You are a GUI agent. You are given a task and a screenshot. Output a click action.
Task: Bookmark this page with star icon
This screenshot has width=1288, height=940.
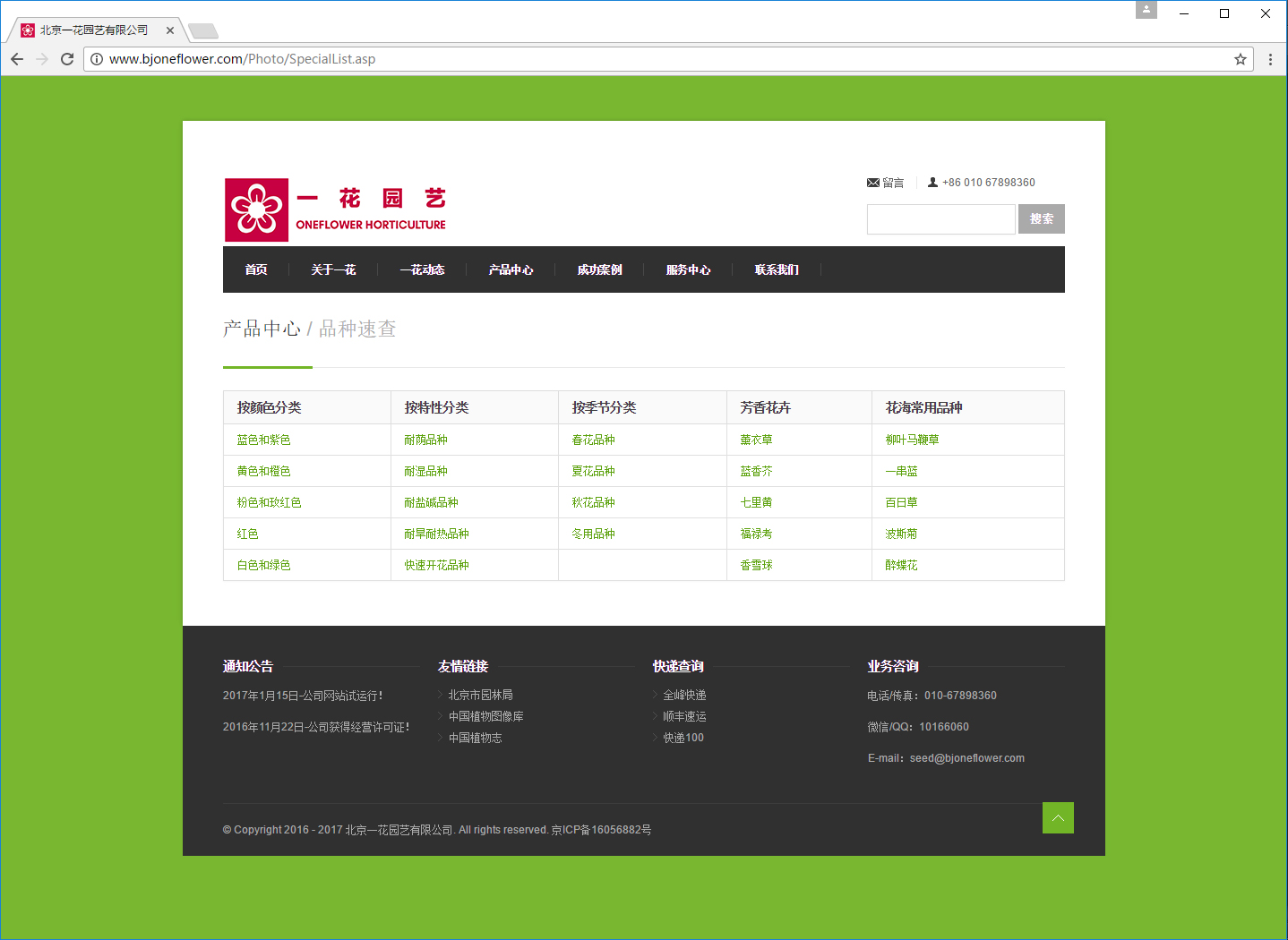(1240, 59)
